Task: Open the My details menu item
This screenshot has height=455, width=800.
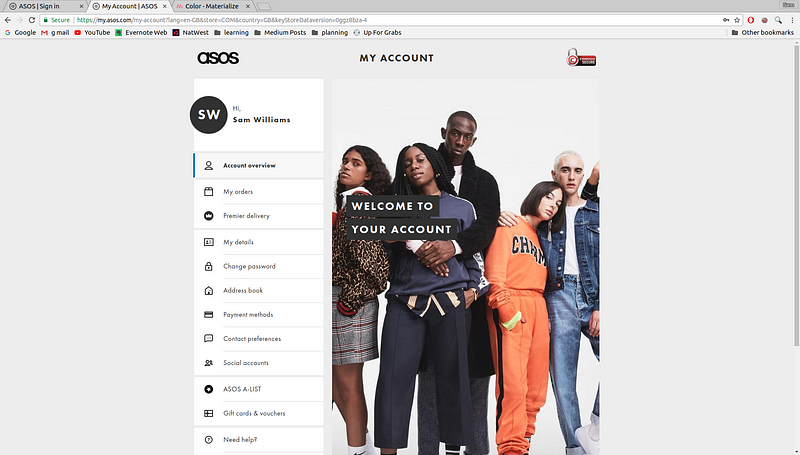Action: pos(259,242)
